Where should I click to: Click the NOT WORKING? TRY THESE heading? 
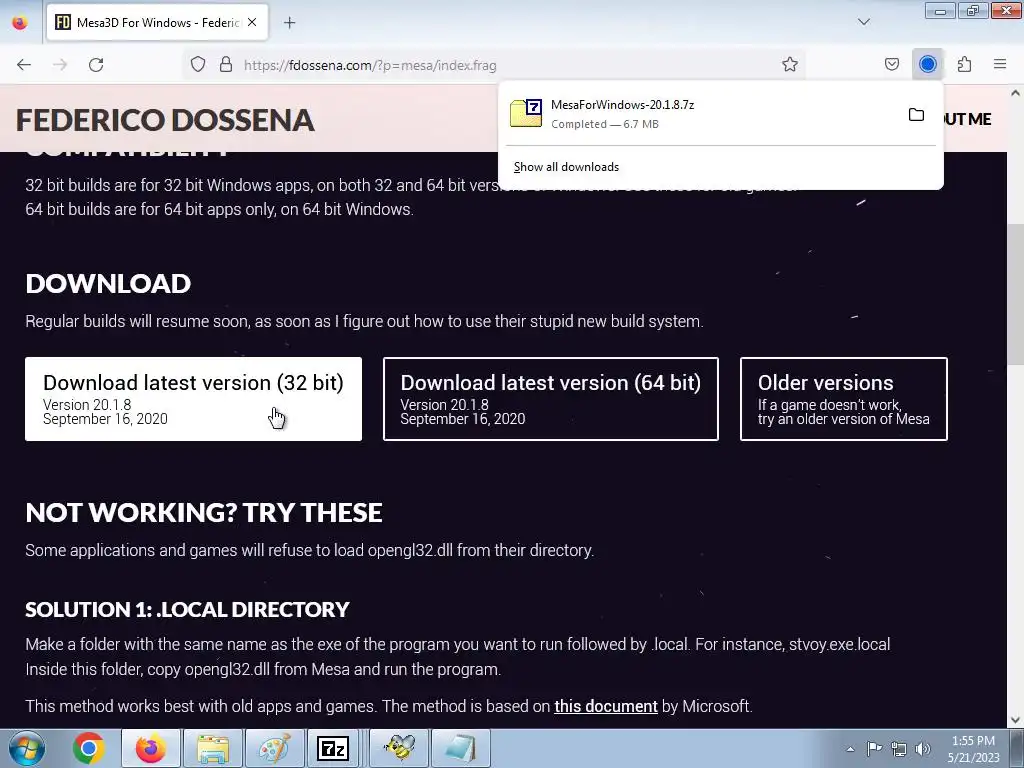[x=204, y=513]
